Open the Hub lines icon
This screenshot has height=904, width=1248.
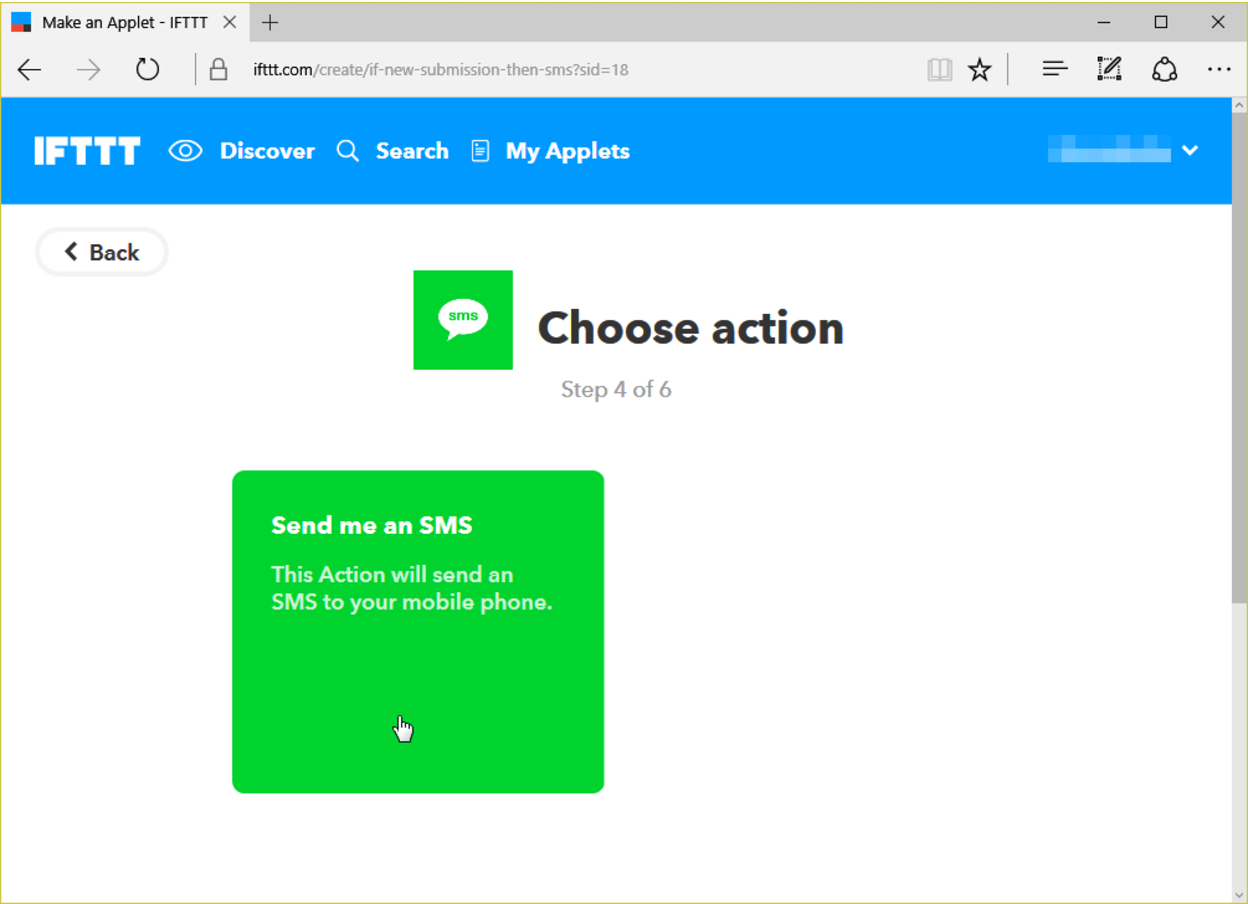point(1054,69)
